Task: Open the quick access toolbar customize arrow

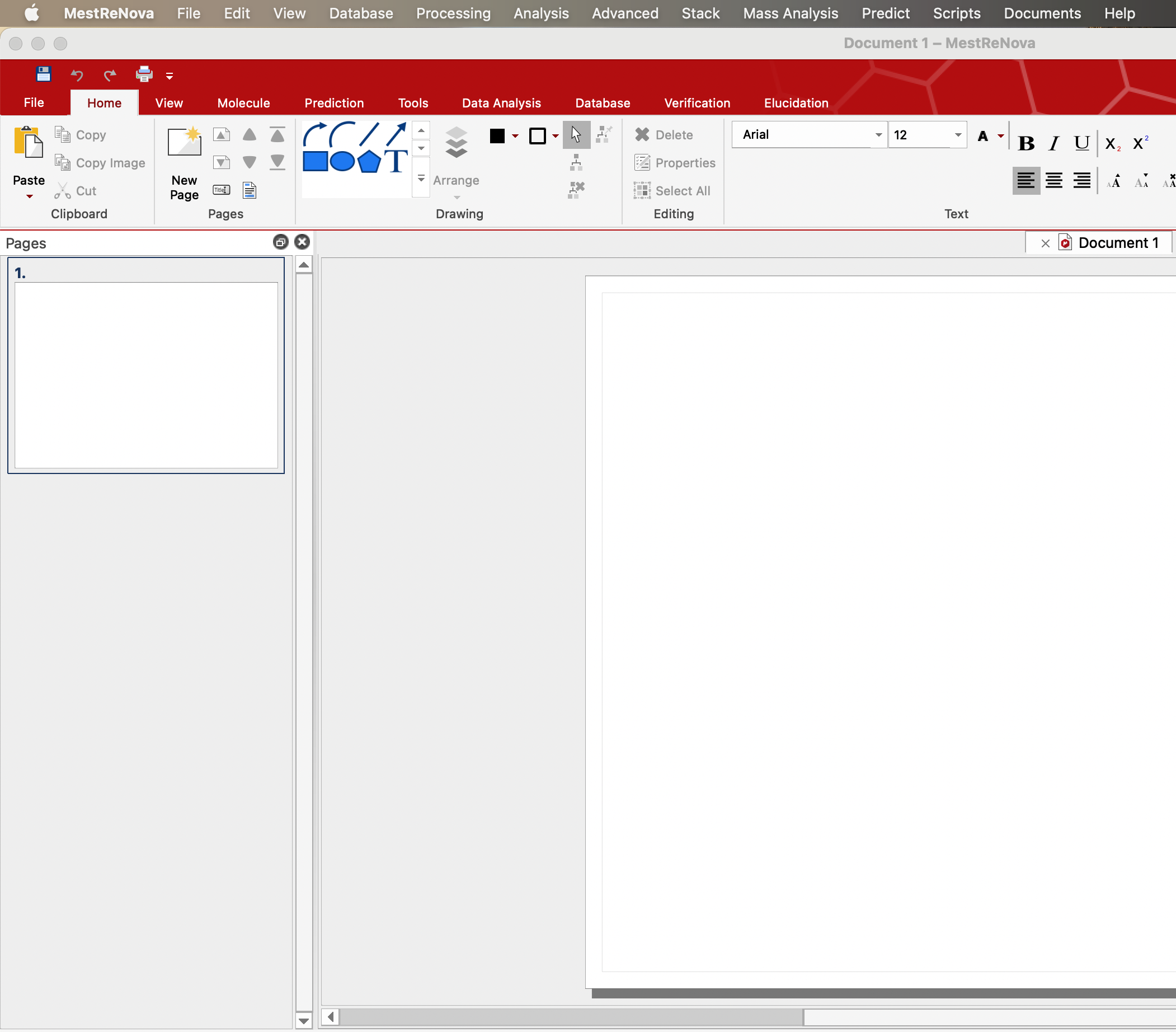Action: coord(170,76)
